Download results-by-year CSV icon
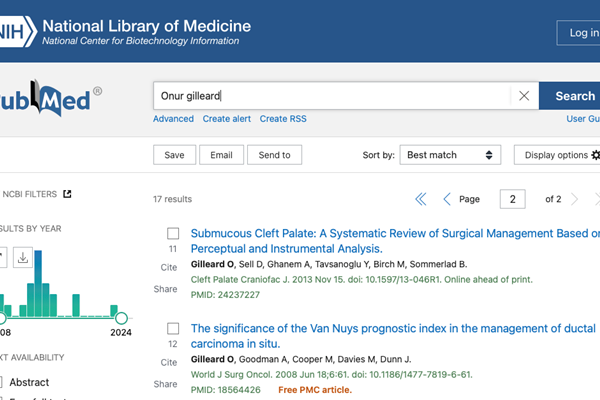This screenshot has height=400, width=600. (23, 258)
